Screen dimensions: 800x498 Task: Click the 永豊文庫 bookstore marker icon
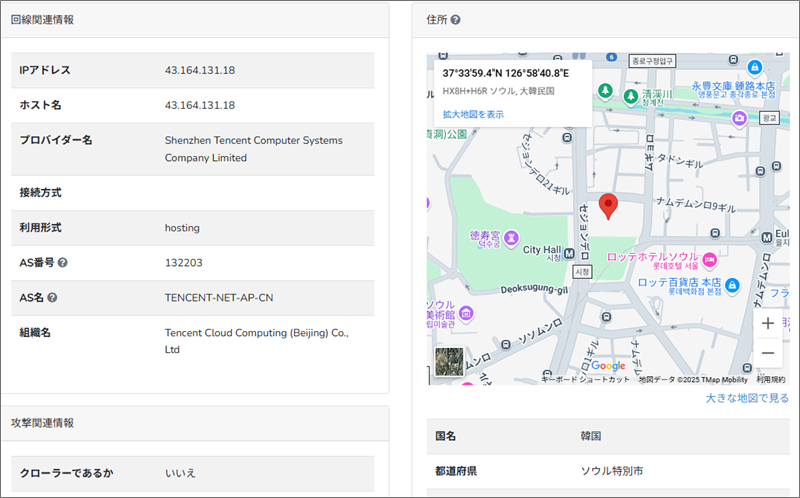(x=755, y=67)
